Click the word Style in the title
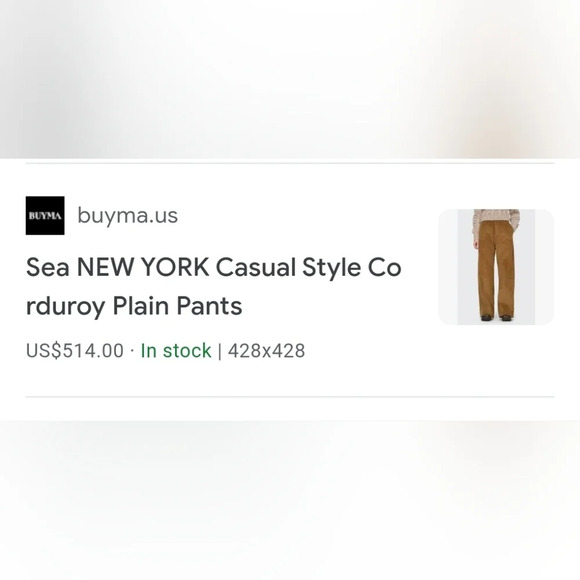580x580 pixels. coord(331,268)
